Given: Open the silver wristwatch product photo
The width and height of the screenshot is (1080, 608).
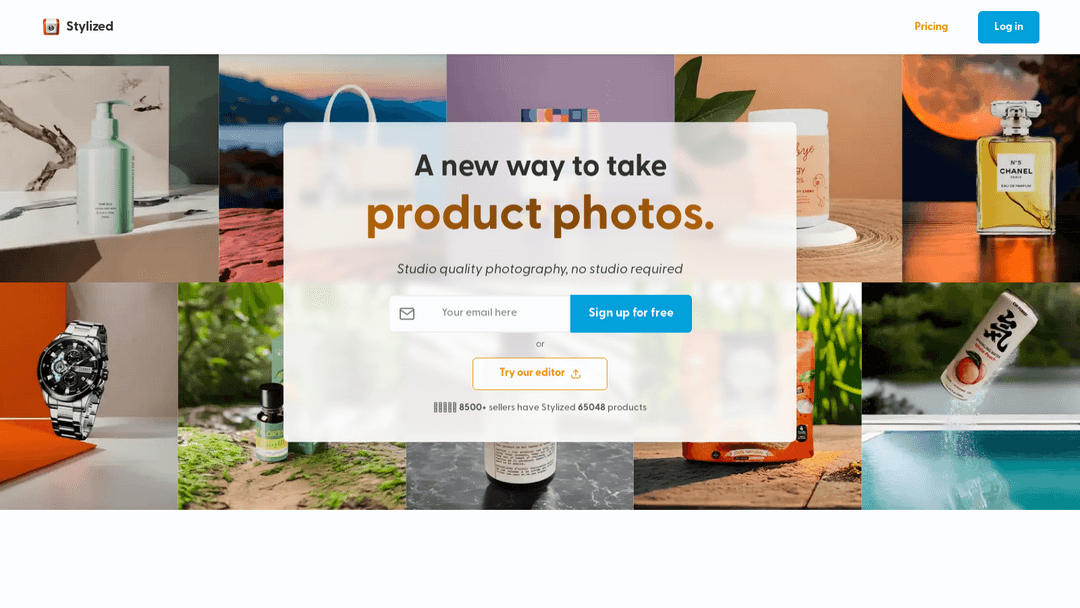Looking at the screenshot, I should point(89,396).
